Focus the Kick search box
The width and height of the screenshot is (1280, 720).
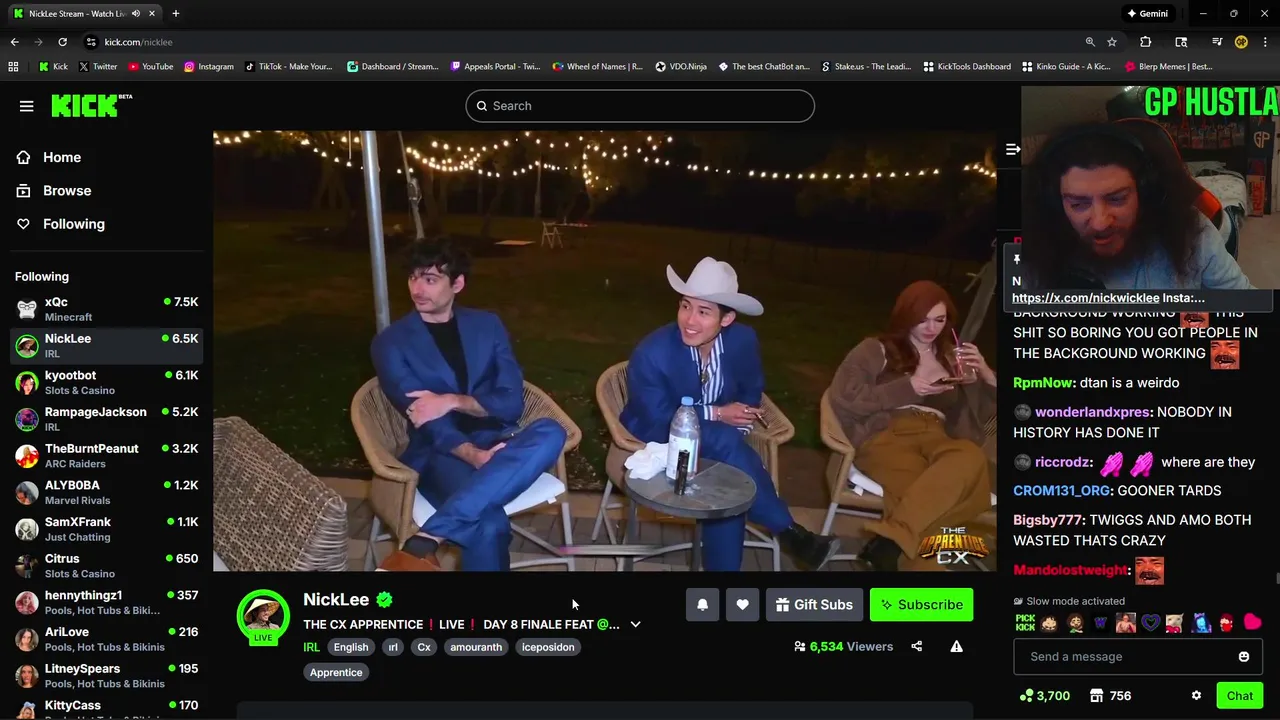click(640, 106)
